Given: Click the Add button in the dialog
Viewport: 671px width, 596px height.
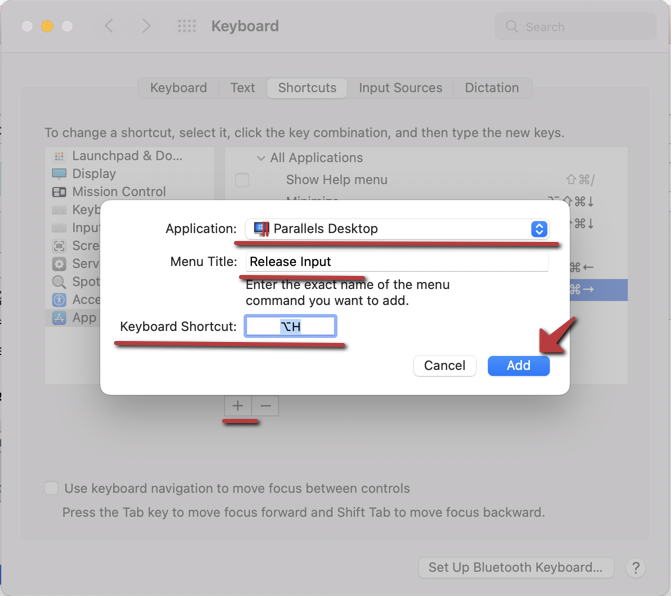Looking at the screenshot, I should tap(518, 365).
